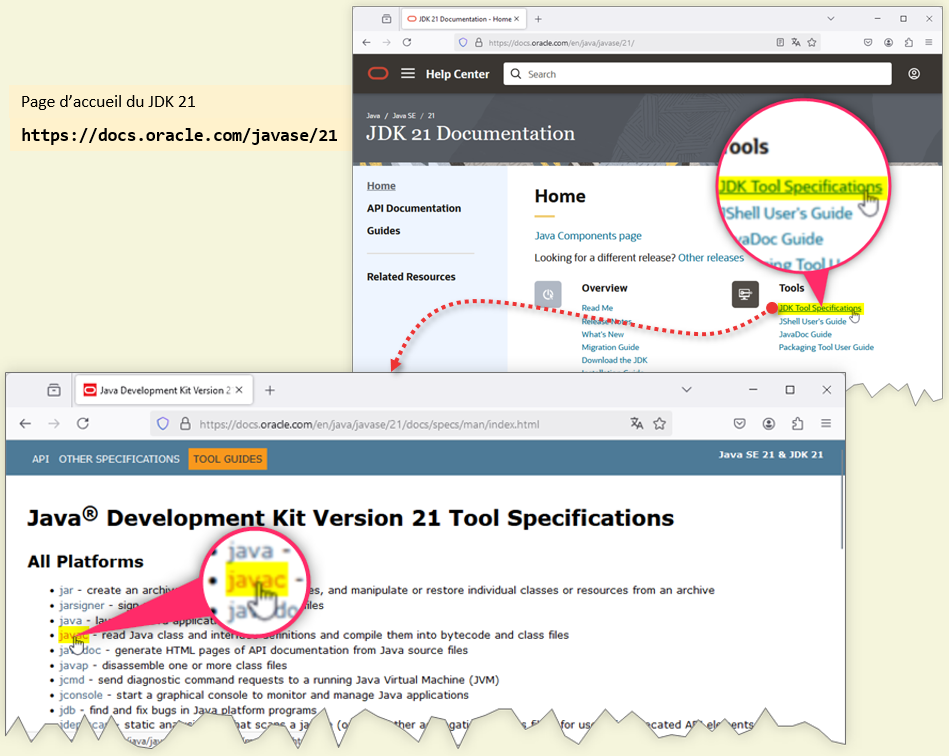This screenshot has width=949, height=756.
Task: Expand the tab list in Tool Specifications window
Action: 686,389
